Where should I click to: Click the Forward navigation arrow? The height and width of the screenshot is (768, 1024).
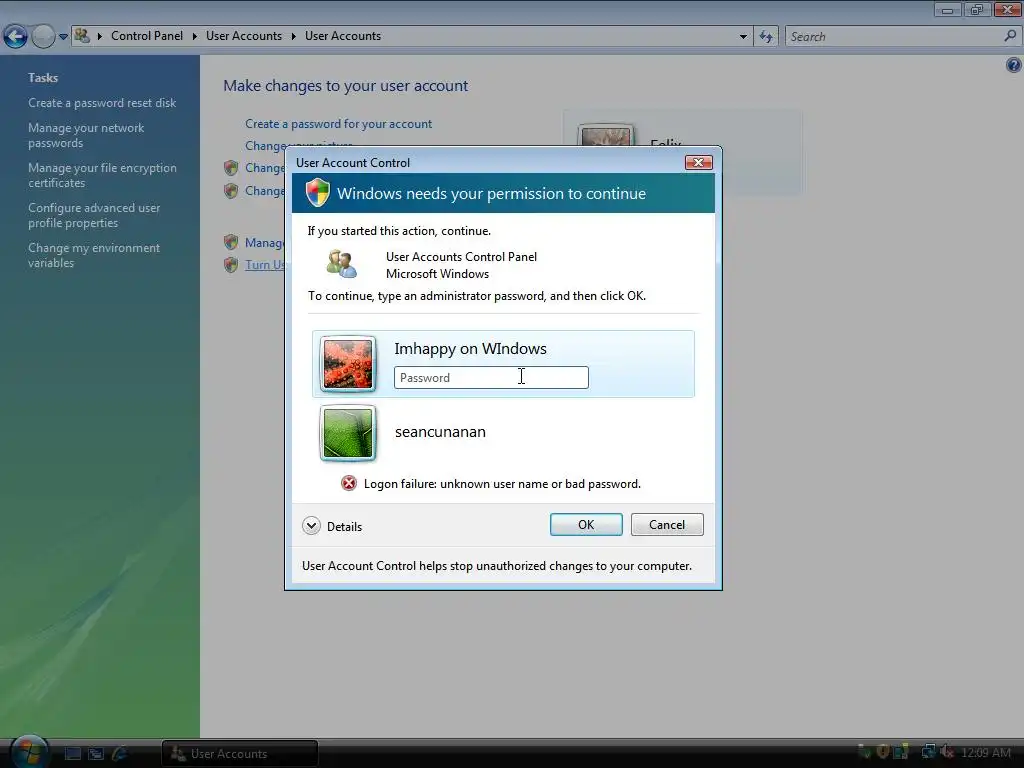pos(43,37)
